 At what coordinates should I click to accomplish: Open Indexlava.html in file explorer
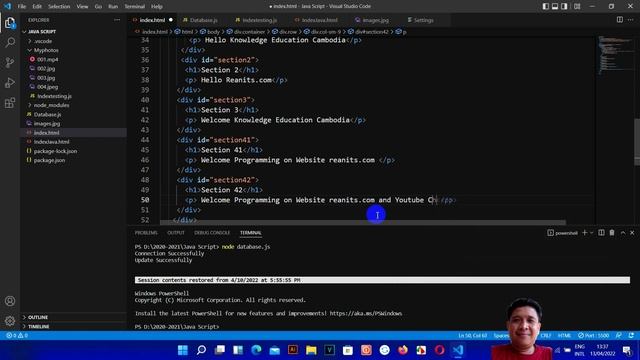(51, 142)
